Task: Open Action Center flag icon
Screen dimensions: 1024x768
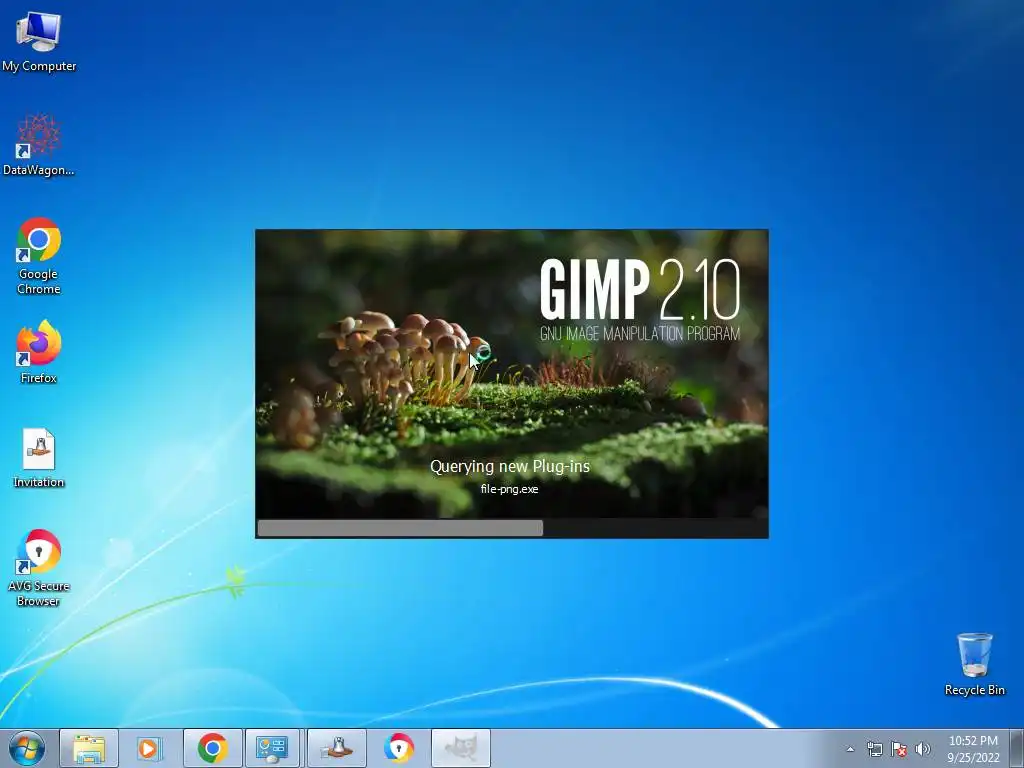Action: pyautogui.click(x=899, y=749)
